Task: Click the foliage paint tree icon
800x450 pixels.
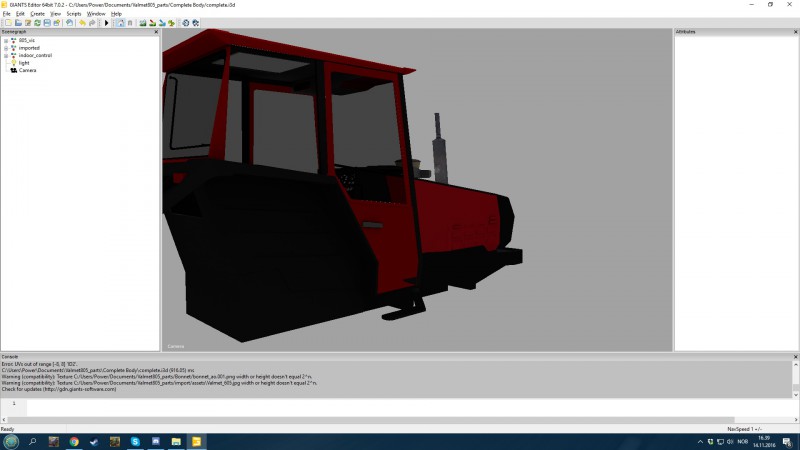Action: pyautogui.click(x=171, y=23)
